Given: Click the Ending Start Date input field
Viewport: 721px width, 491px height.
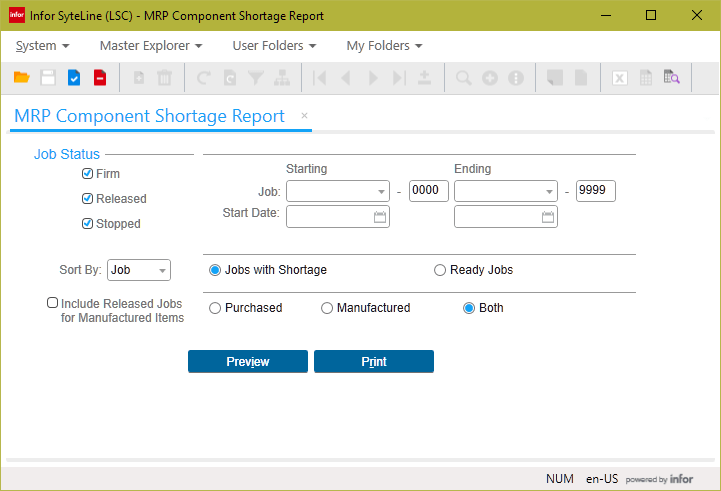Looking at the screenshot, I should (506, 217).
